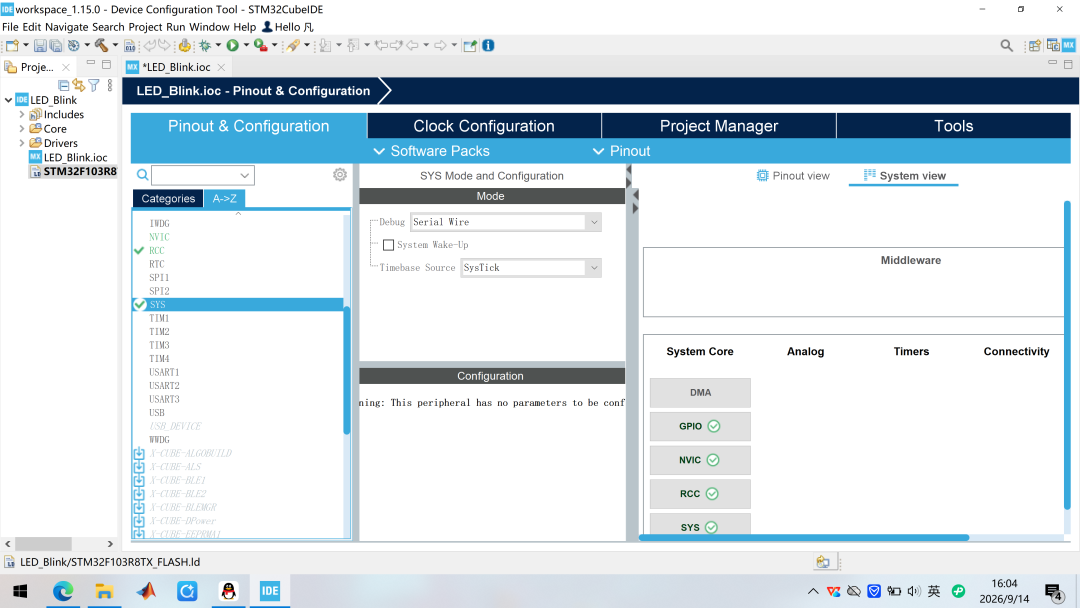Viewport: 1080px width, 608px height.
Task: Click the hammer Build icon in toolbar
Action: 101,45
